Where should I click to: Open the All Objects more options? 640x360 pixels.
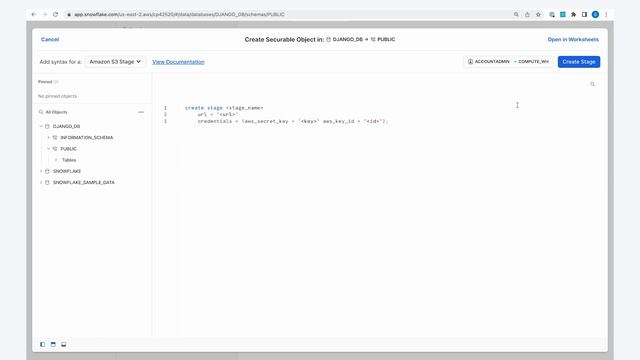(141, 112)
